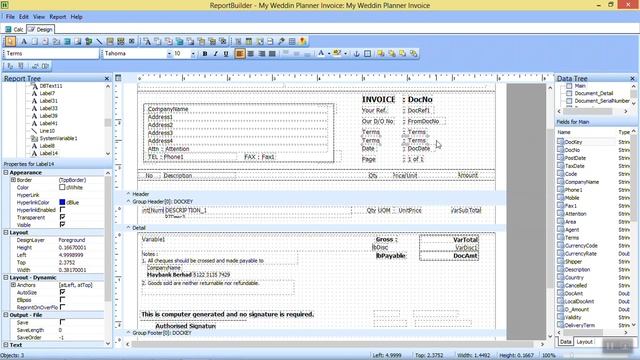The image size is (640, 360).
Task: Click the Group Header[0]: DOCKEY band label
Action: click(162, 202)
